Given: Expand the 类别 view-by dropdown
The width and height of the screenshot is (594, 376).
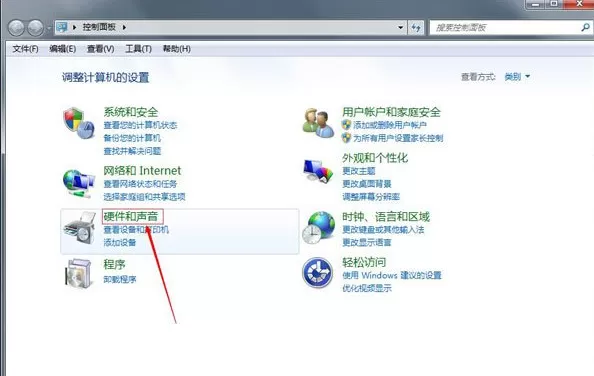Looking at the screenshot, I should click(x=517, y=77).
